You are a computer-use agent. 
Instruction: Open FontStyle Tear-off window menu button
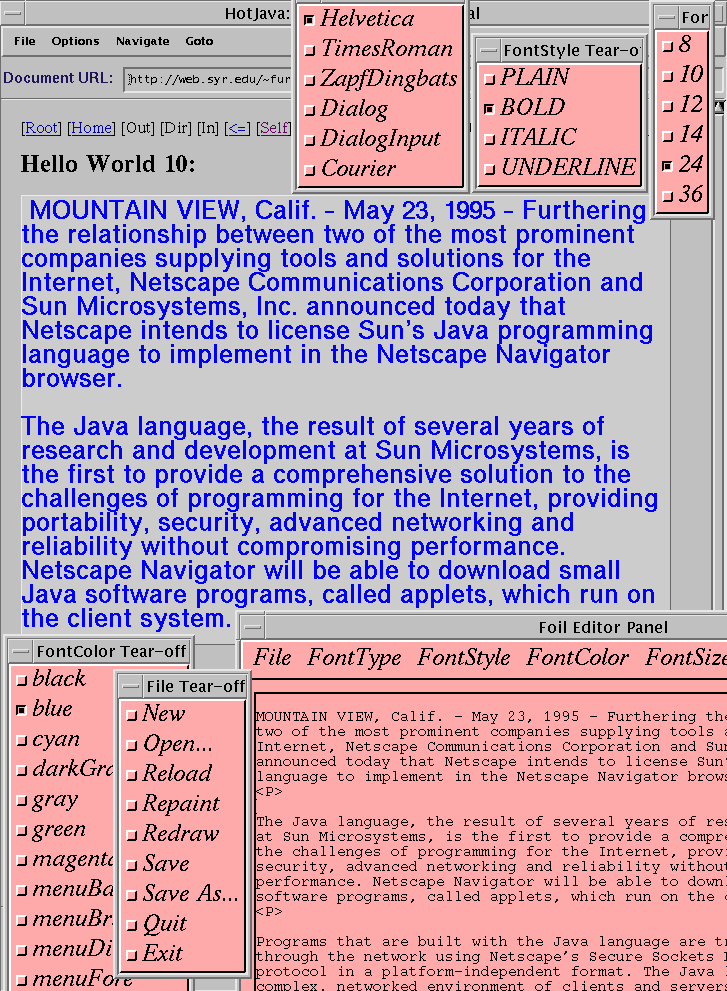[488, 50]
